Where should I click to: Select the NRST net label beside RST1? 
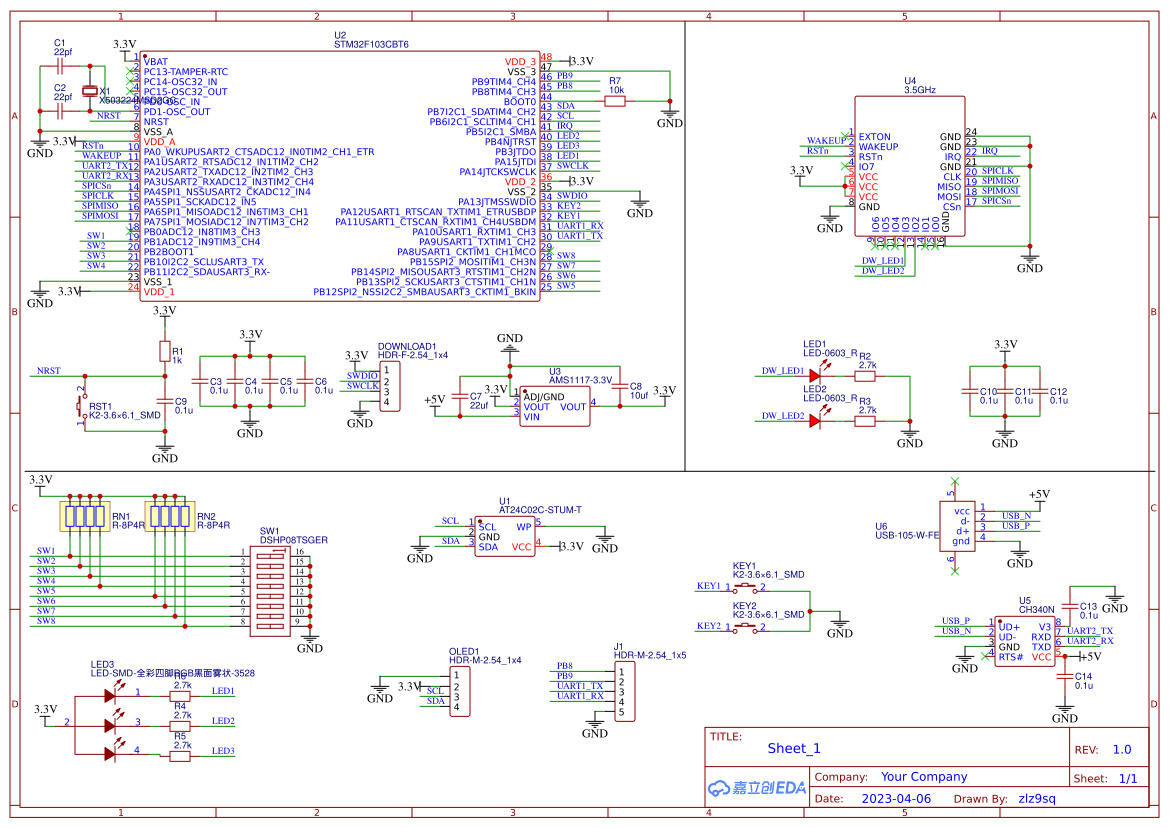point(48,370)
